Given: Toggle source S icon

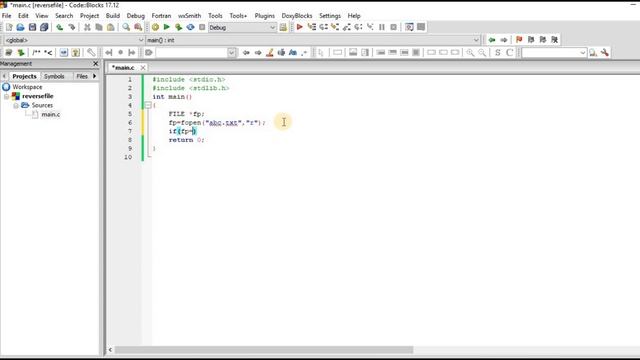Looking at the screenshot, I should point(498,52).
